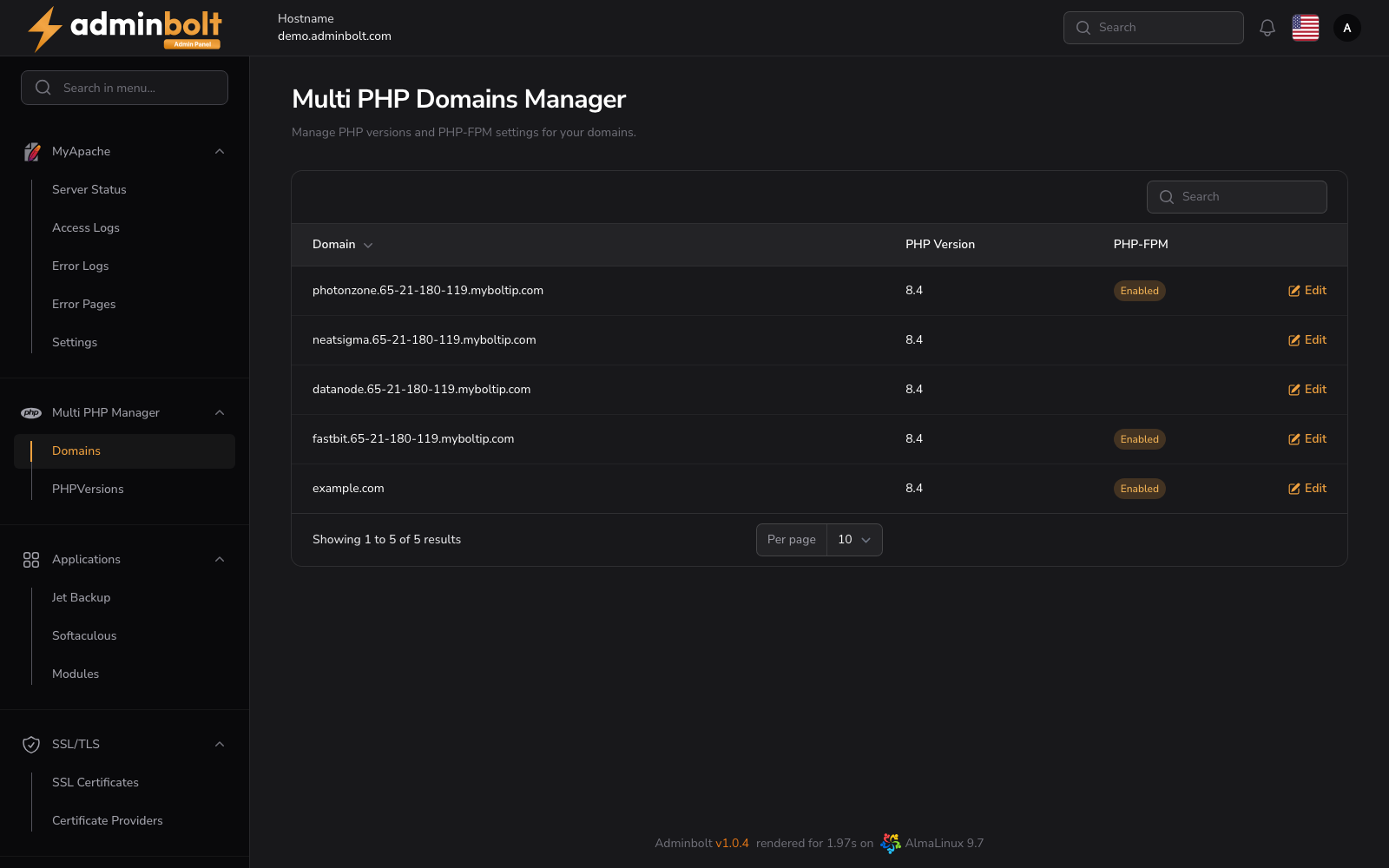This screenshot has height=868, width=1389.
Task: Collapse the SSL/TLS section chevron
Action: tap(220, 745)
